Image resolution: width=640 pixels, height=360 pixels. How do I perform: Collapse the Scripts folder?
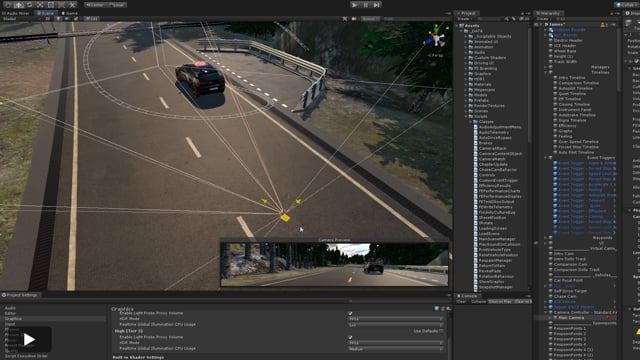(466, 116)
